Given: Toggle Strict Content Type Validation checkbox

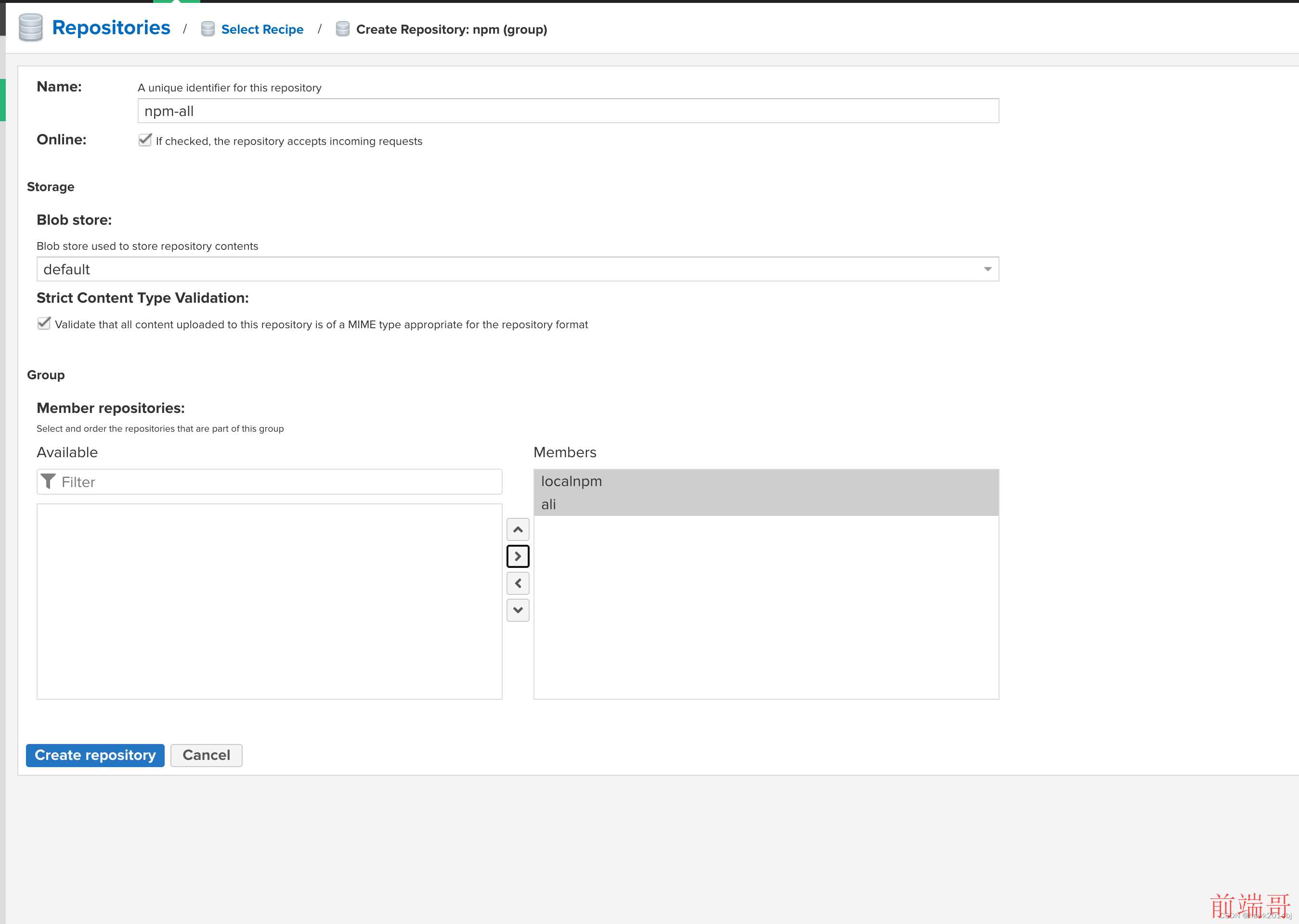Looking at the screenshot, I should tap(44, 323).
